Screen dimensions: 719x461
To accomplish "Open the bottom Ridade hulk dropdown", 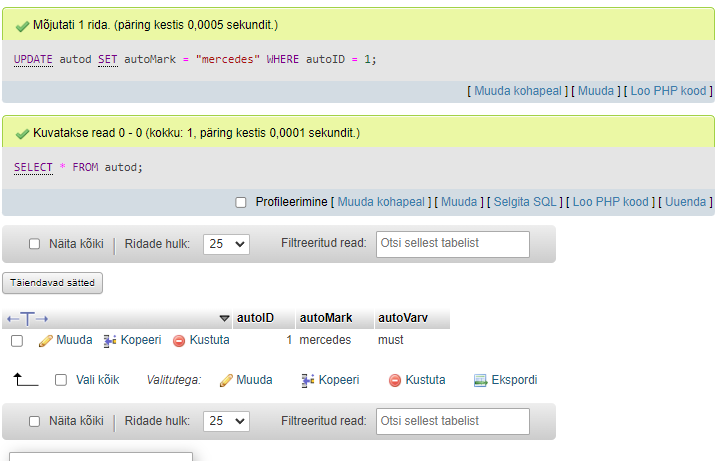I will 227,421.
